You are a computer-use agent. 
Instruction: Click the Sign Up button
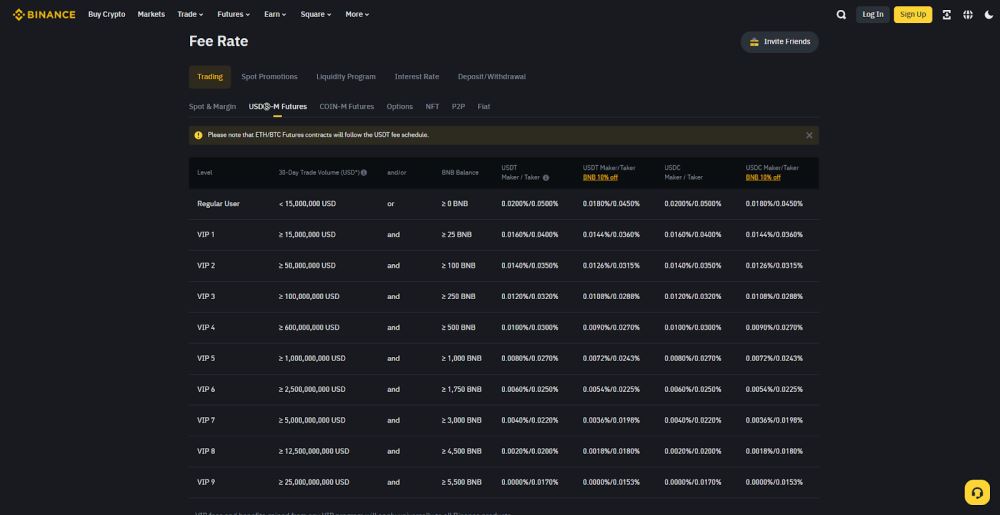coord(913,14)
